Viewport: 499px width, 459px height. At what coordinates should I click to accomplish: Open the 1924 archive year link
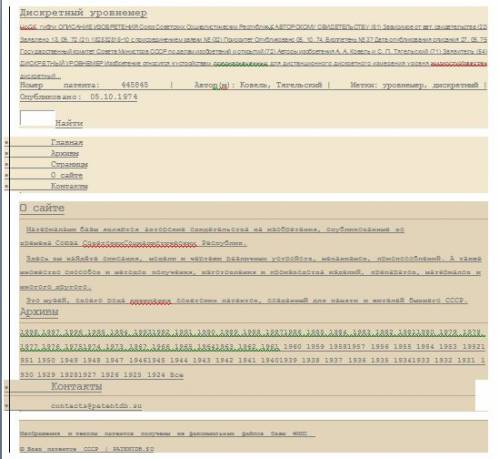156,375
